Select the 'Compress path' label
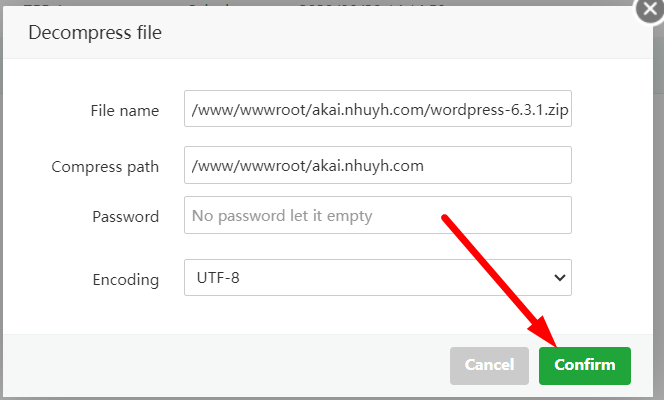The width and height of the screenshot is (664, 400). click(105, 167)
